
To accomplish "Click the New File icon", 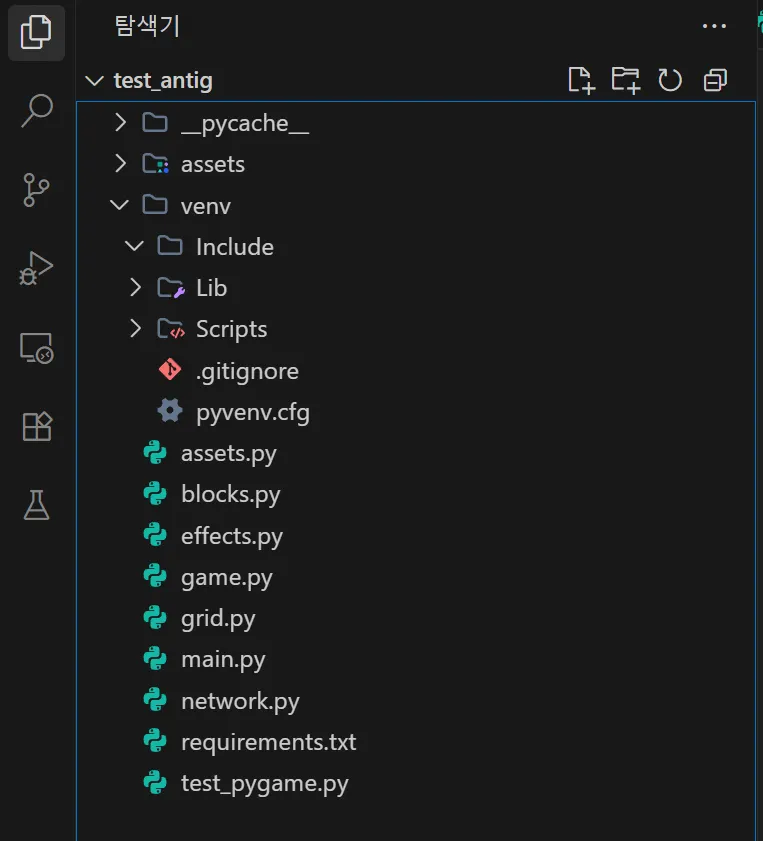I will tap(581, 80).
